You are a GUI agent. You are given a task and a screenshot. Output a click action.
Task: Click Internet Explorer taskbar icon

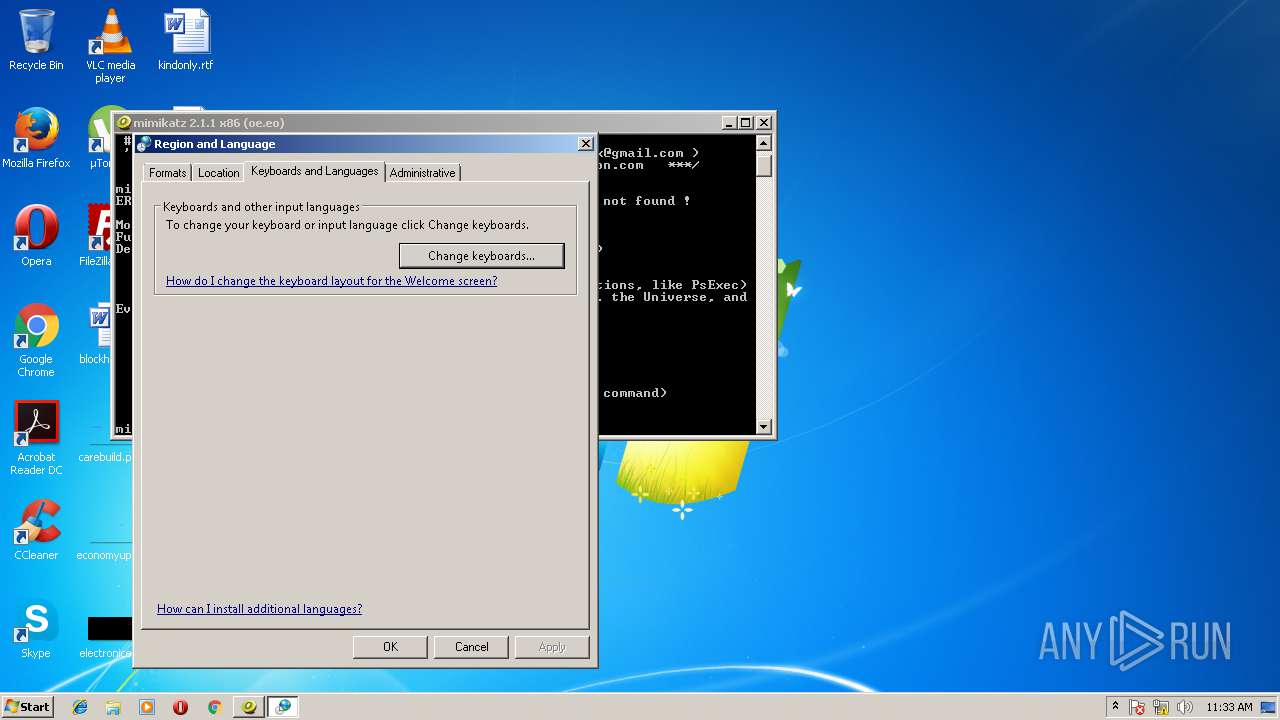tap(80, 707)
